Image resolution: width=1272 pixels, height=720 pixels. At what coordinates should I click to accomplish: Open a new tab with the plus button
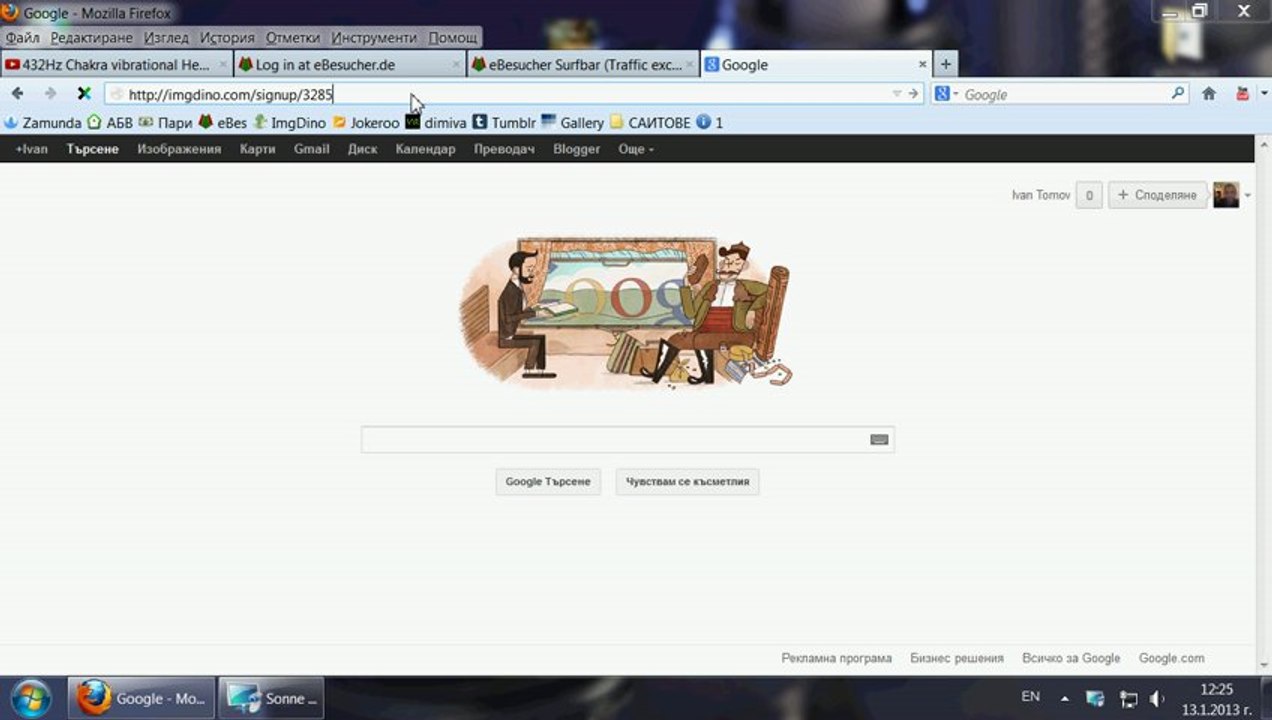[x=945, y=64]
